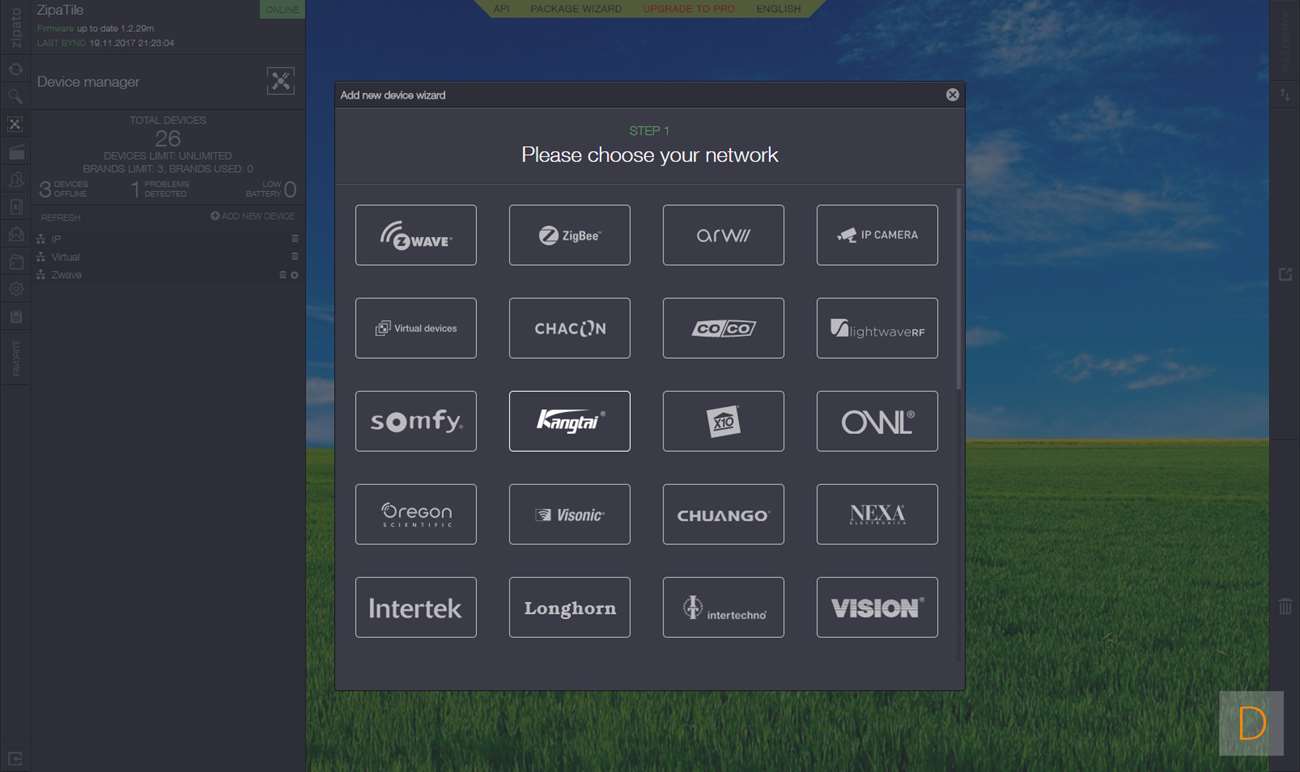Select the OWL network tile
Image resolution: width=1300 pixels, height=772 pixels.
click(877, 421)
